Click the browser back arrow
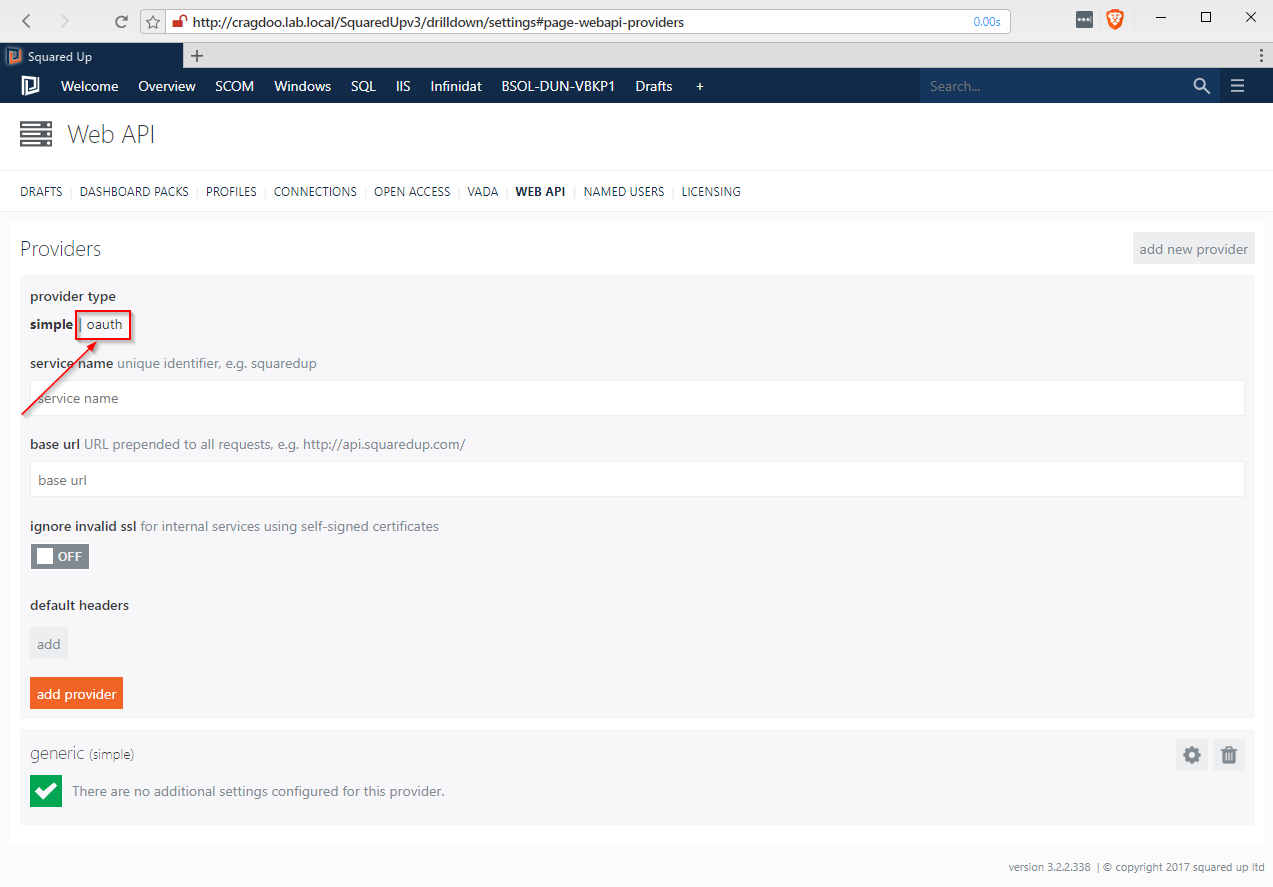1273x887 pixels. 26,21
